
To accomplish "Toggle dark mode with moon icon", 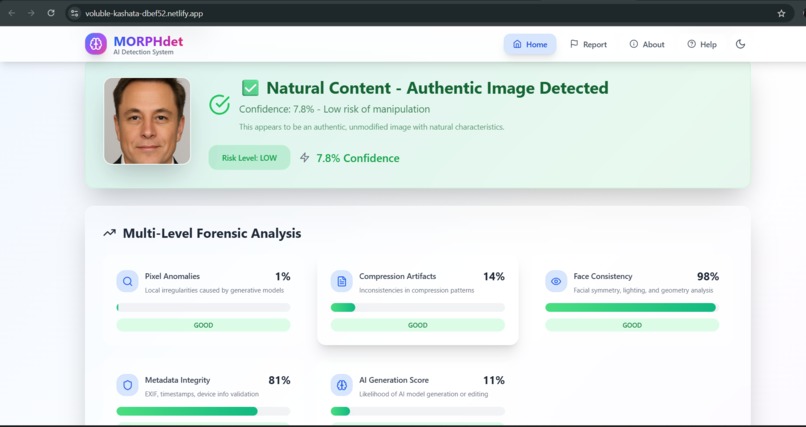I will 740,44.
